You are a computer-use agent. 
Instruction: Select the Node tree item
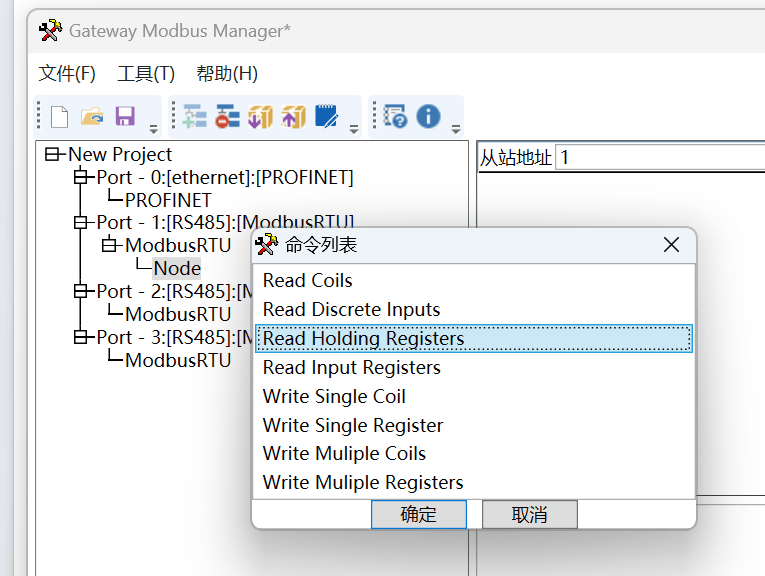coord(177,268)
